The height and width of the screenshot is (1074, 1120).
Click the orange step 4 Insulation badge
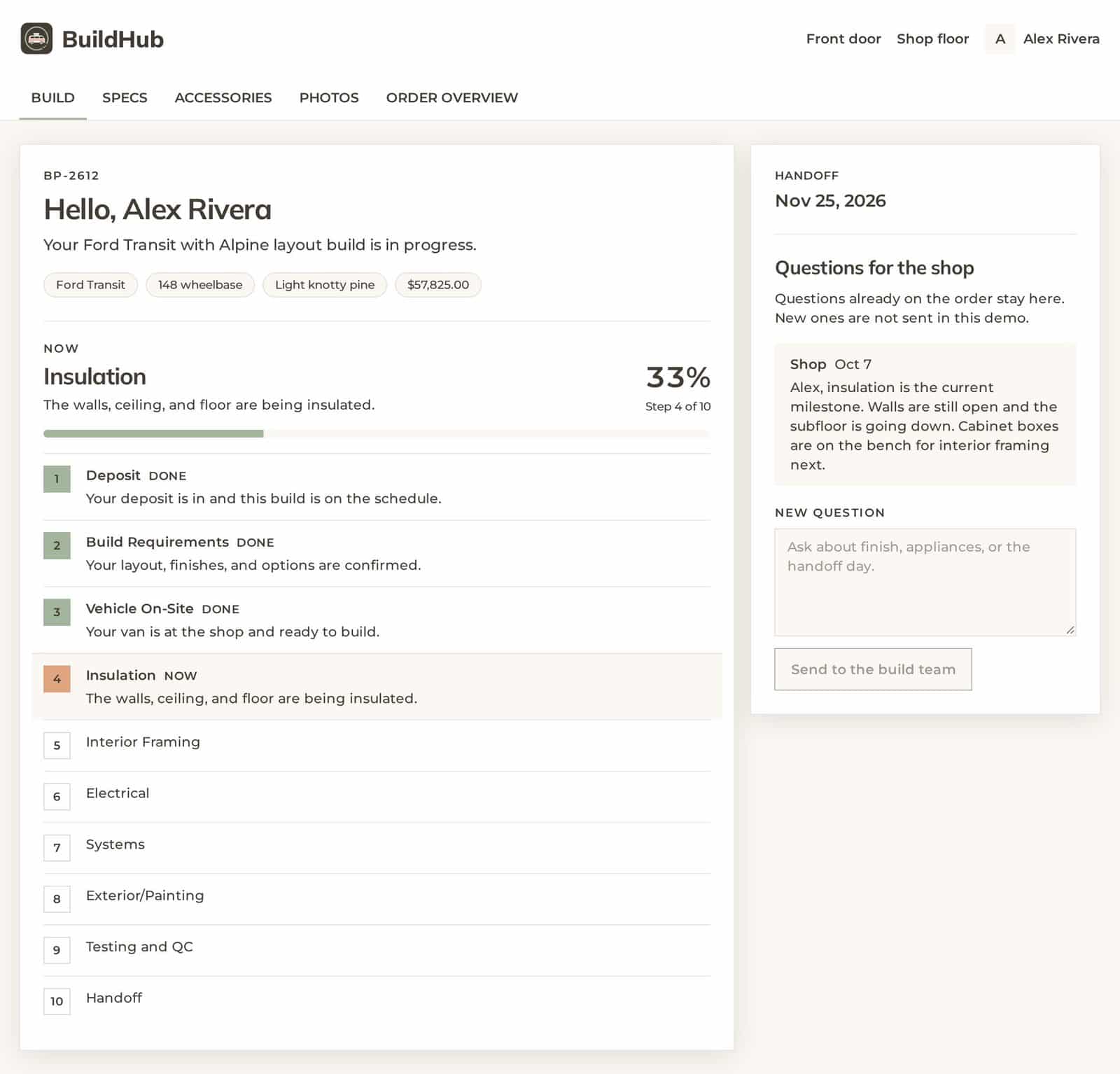(57, 678)
